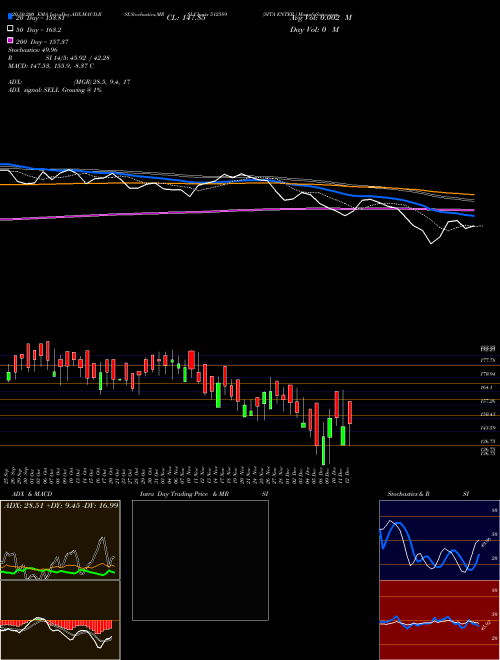Image resolution: width=500 pixels, height=660 pixels.
Task: Open the ADX line chart thumbnail
Action: pyautogui.click(x=60, y=540)
